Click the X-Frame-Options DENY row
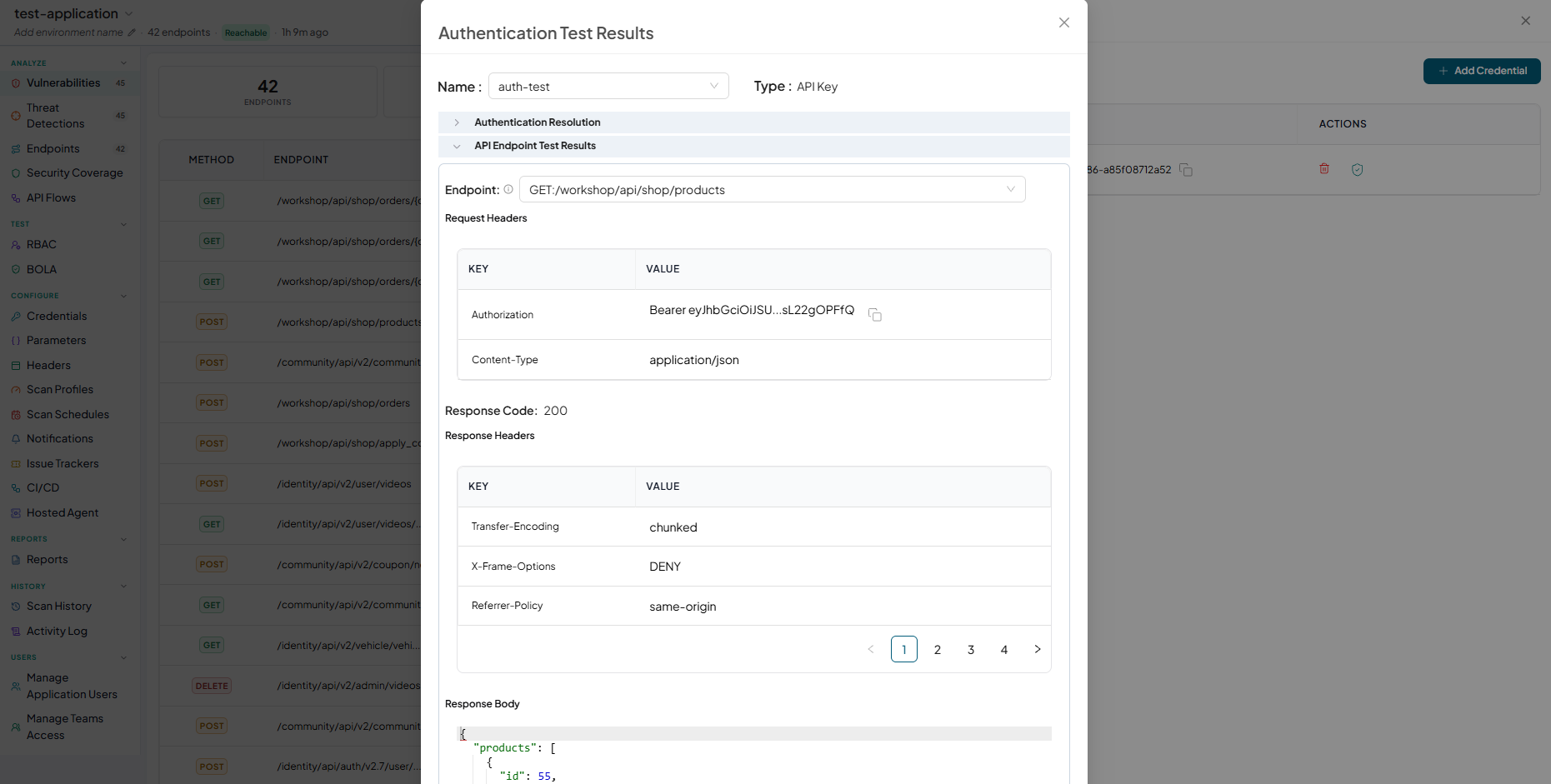 pyautogui.click(x=753, y=567)
